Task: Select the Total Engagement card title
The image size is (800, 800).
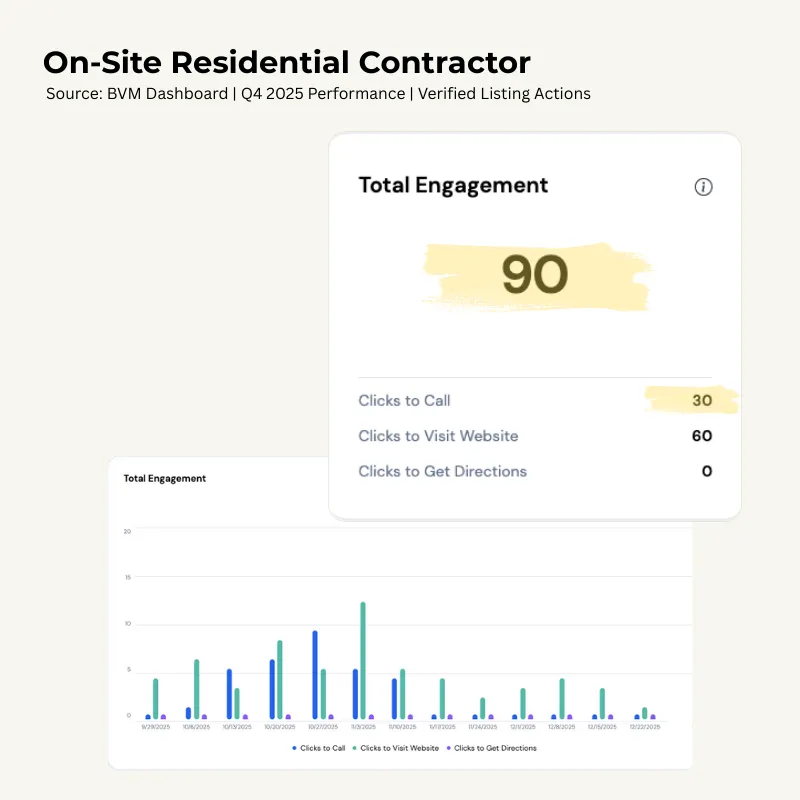Action: tap(453, 185)
